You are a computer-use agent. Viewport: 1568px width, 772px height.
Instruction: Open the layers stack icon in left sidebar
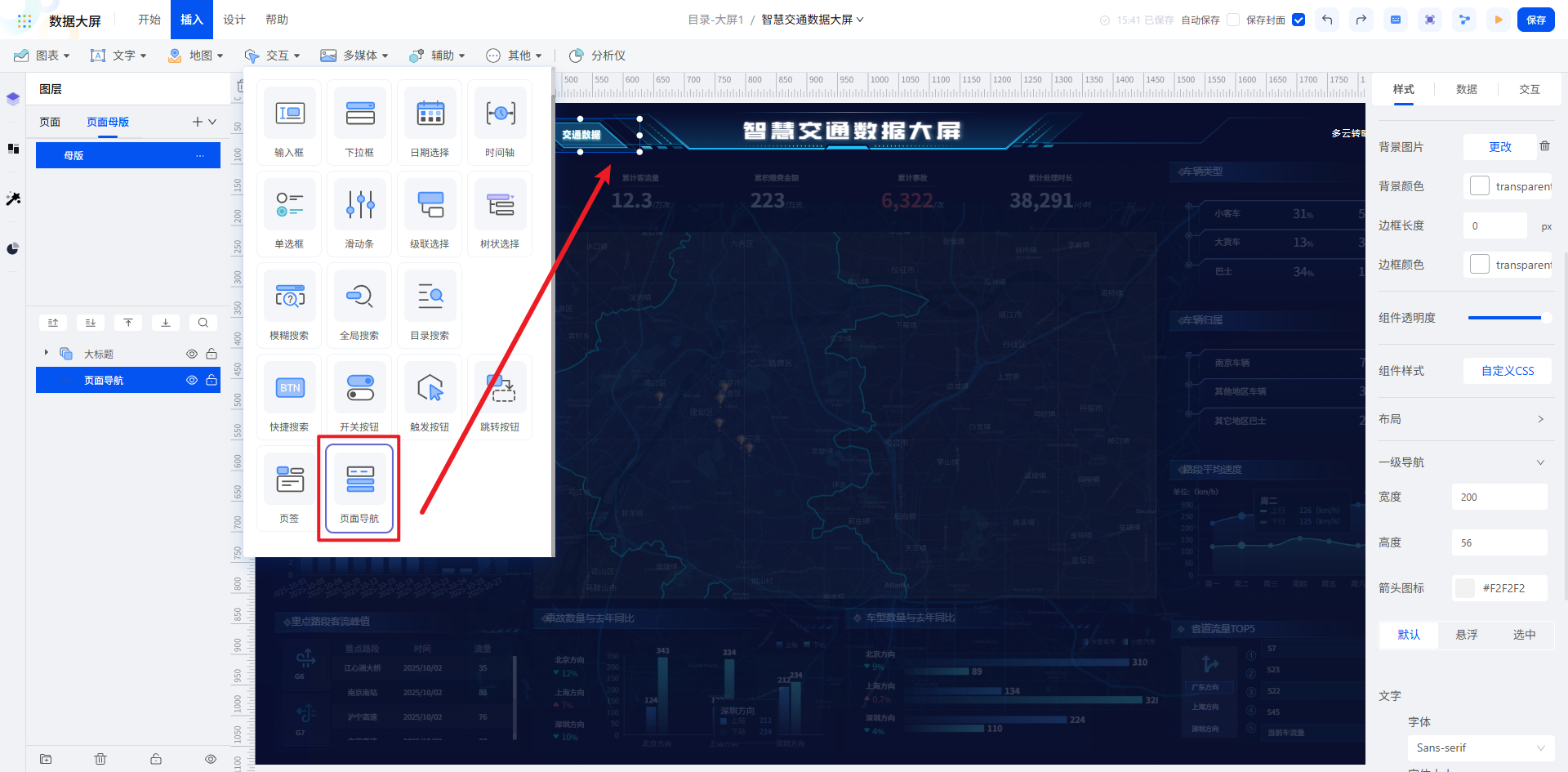(x=13, y=99)
